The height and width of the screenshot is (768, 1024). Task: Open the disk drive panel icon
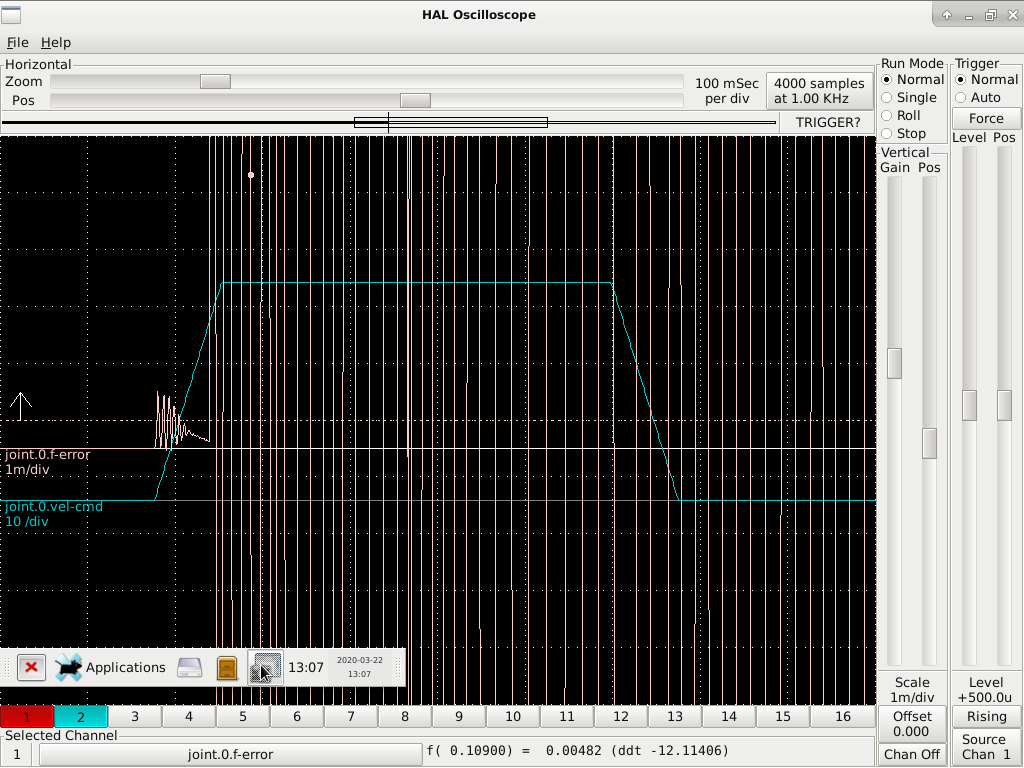[x=189, y=667]
